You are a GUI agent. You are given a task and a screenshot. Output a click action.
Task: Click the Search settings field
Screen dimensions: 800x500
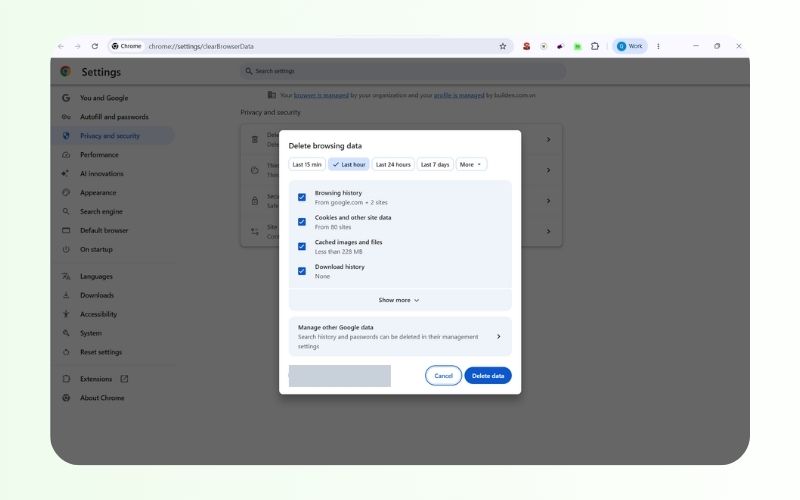click(x=403, y=71)
